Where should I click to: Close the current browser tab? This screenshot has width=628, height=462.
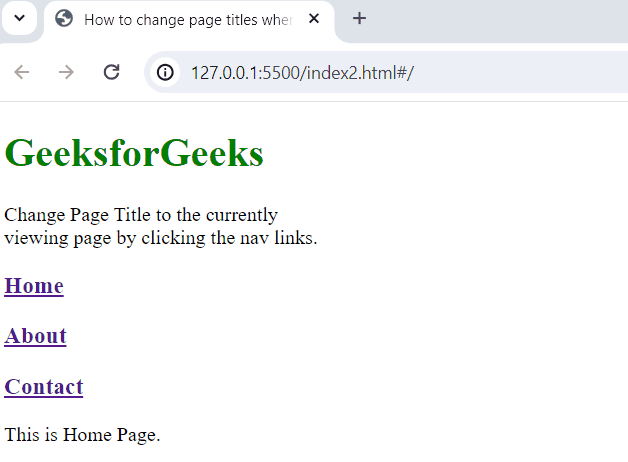click(314, 19)
